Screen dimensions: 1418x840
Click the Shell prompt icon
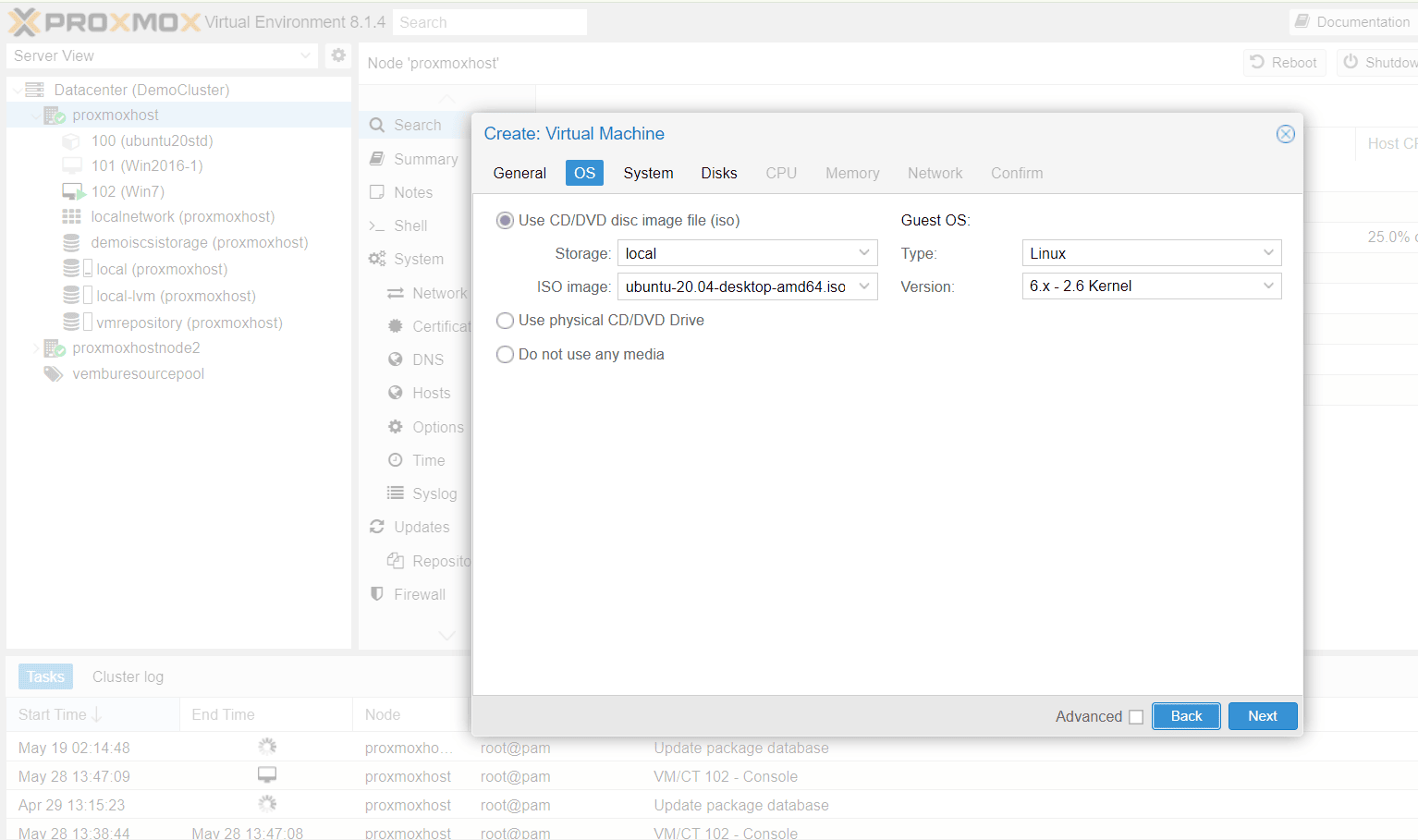pyautogui.click(x=377, y=225)
